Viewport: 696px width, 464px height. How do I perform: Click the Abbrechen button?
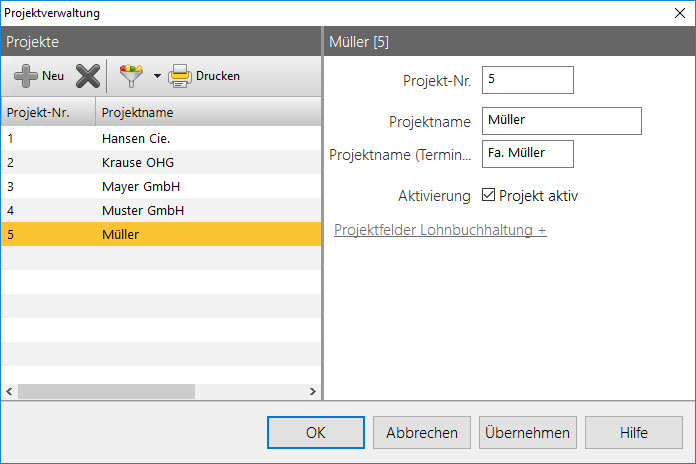tap(422, 433)
